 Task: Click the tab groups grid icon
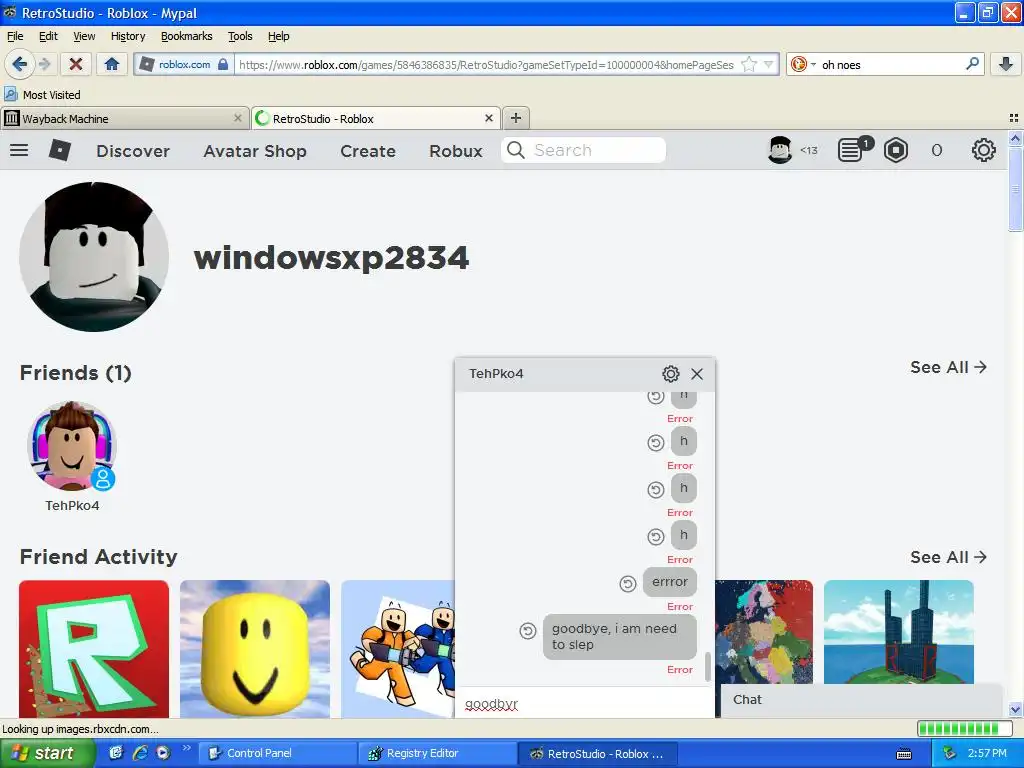click(x=1014, y=118)
